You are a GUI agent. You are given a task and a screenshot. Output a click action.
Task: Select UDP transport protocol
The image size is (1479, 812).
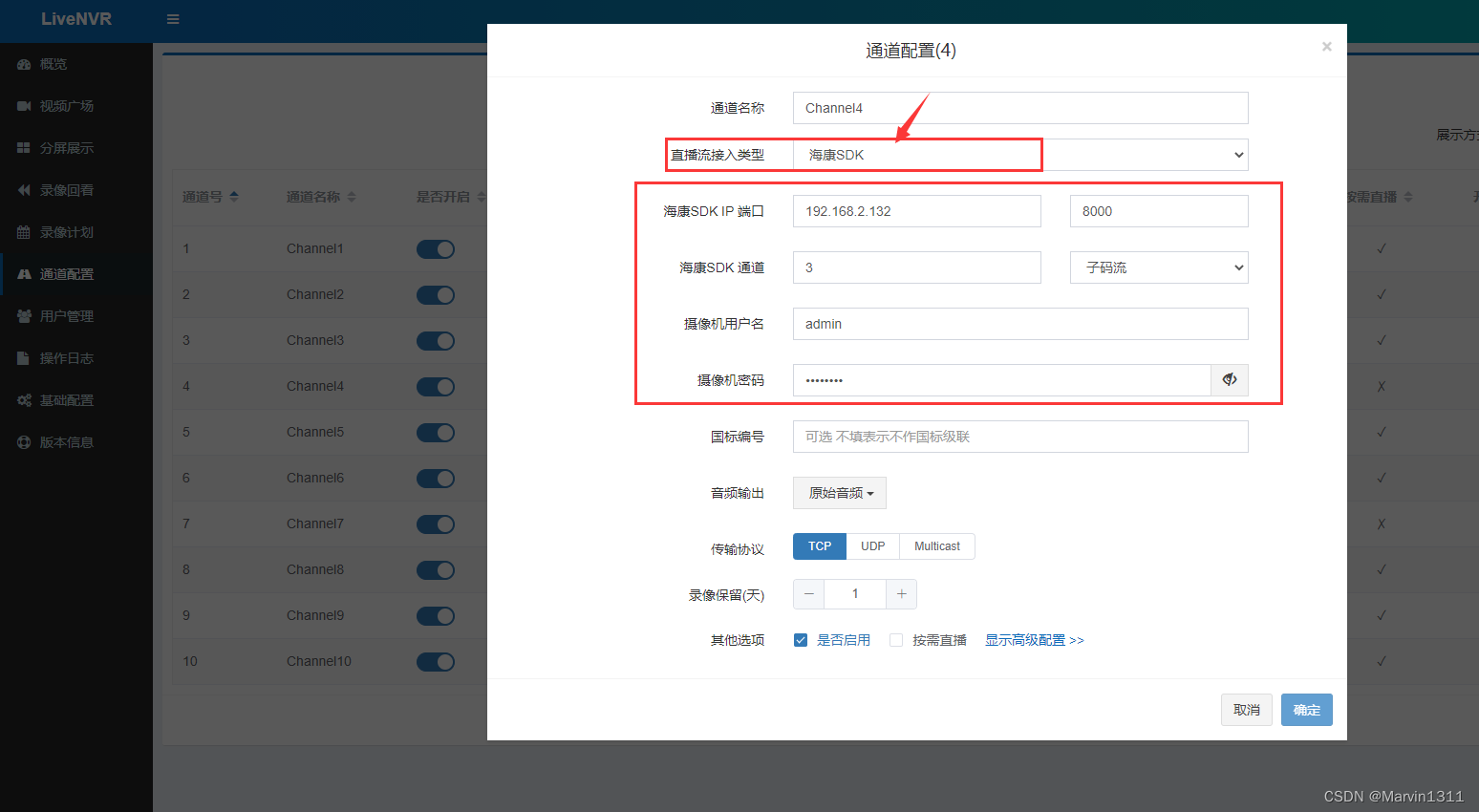point(873,546)
